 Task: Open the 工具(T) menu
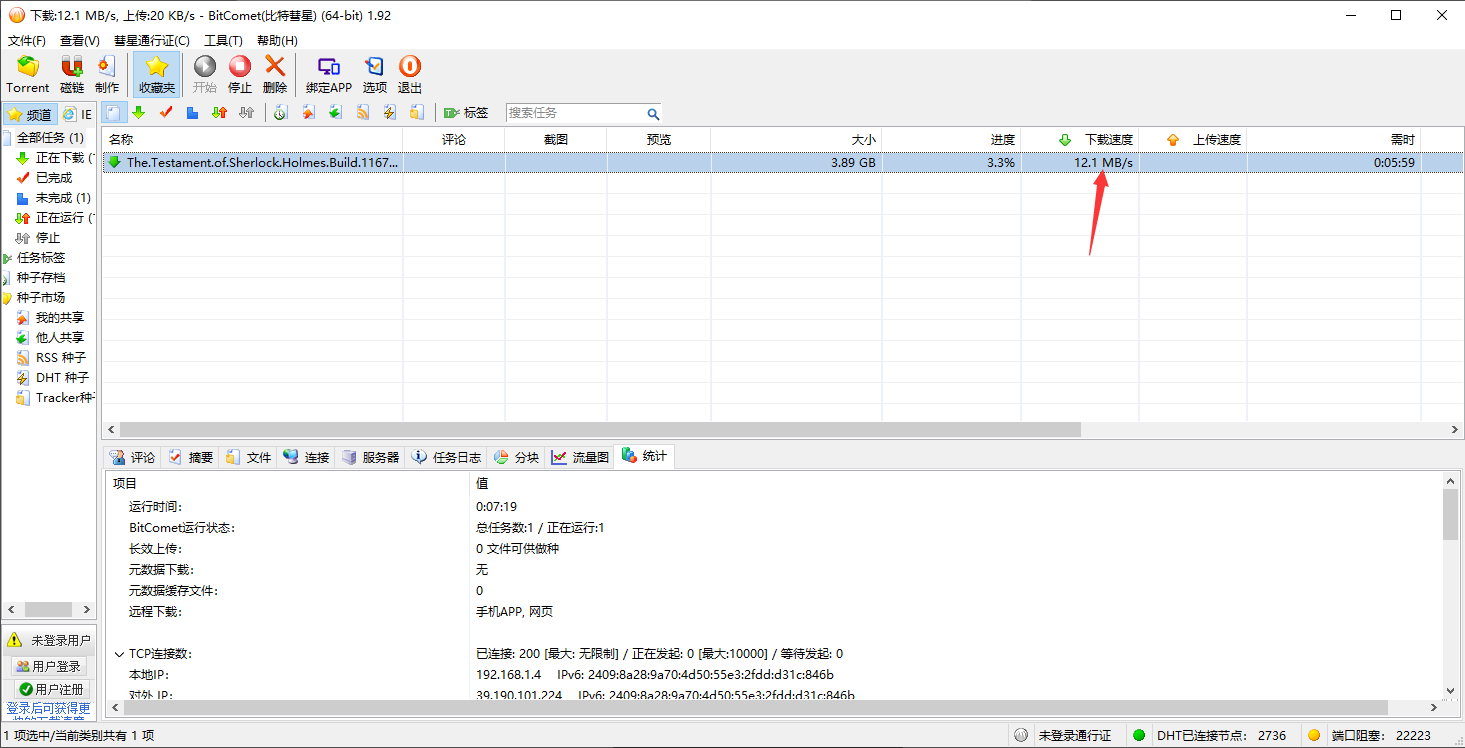[223, 41]
